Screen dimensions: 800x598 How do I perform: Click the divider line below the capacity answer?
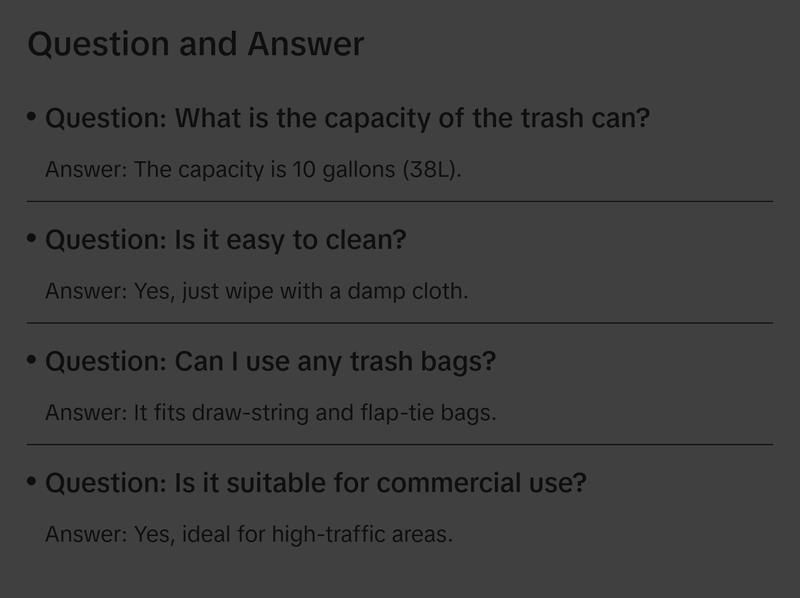400,201
